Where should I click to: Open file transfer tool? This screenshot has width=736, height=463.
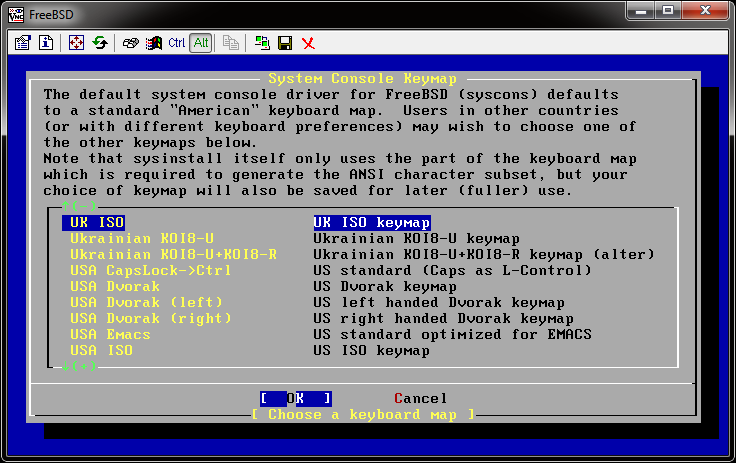point(230,43)
